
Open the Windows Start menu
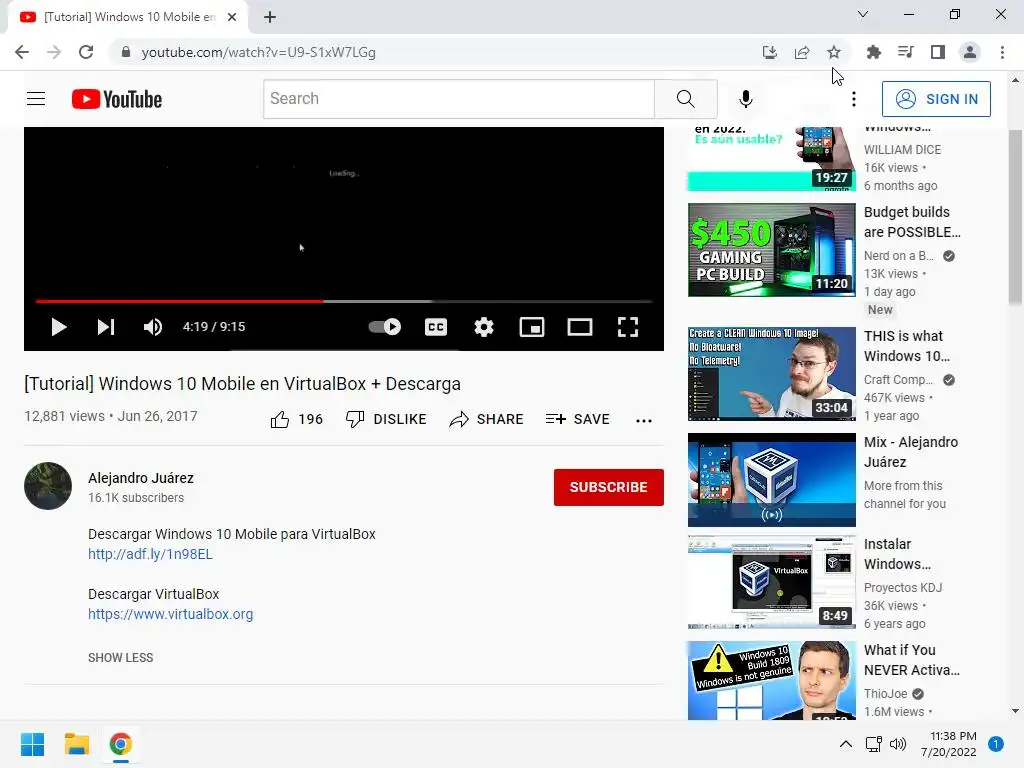(x=32, y=744)
